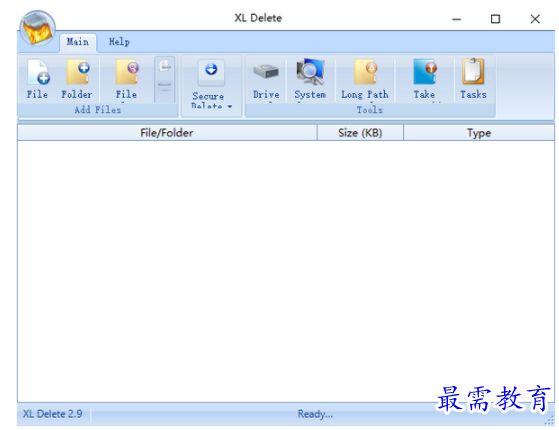Click the XL Delete 2.9 status bar text
This screenshot has width=559, height=430.
coord(53,414)
